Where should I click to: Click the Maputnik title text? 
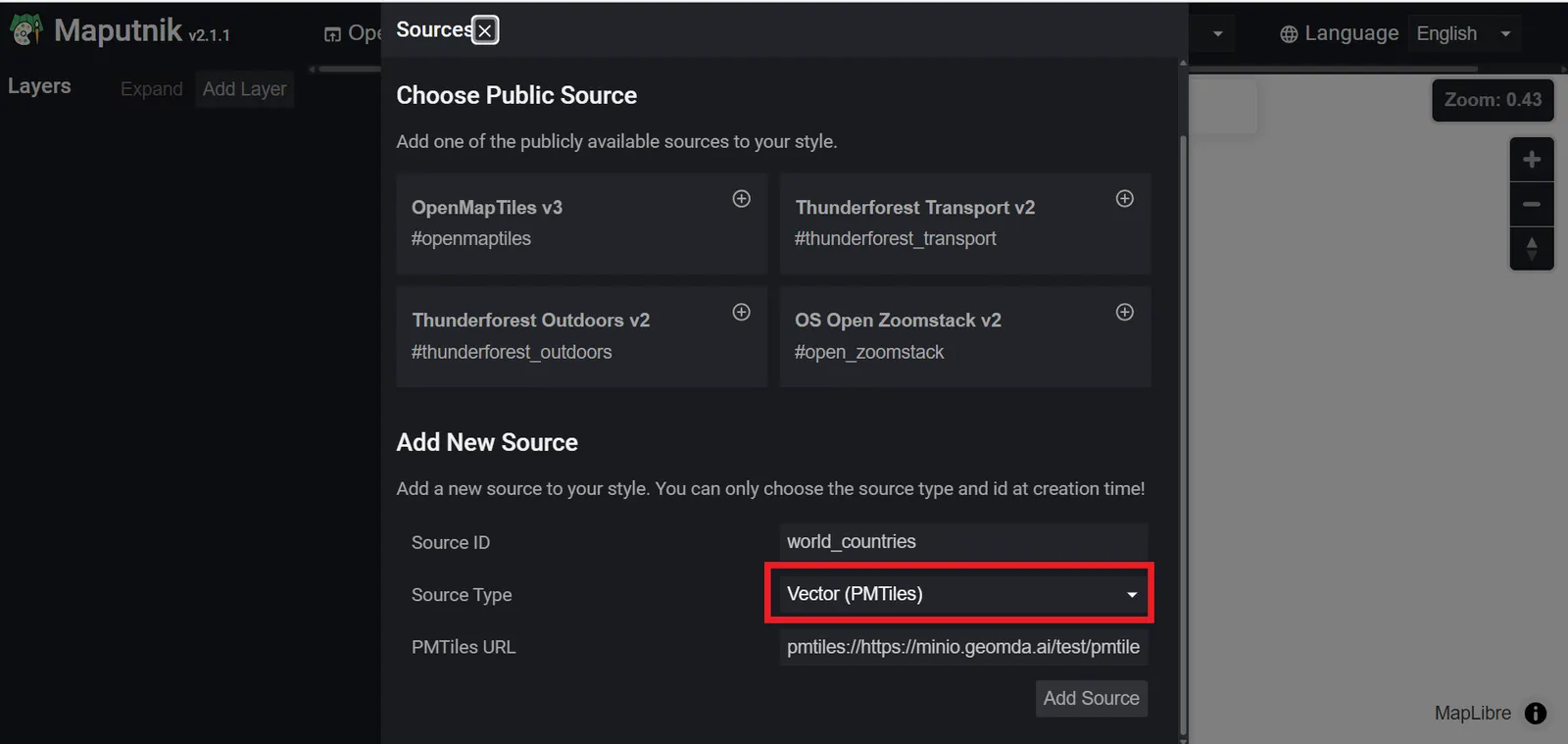pyautogui.click(x=118, y=30)
